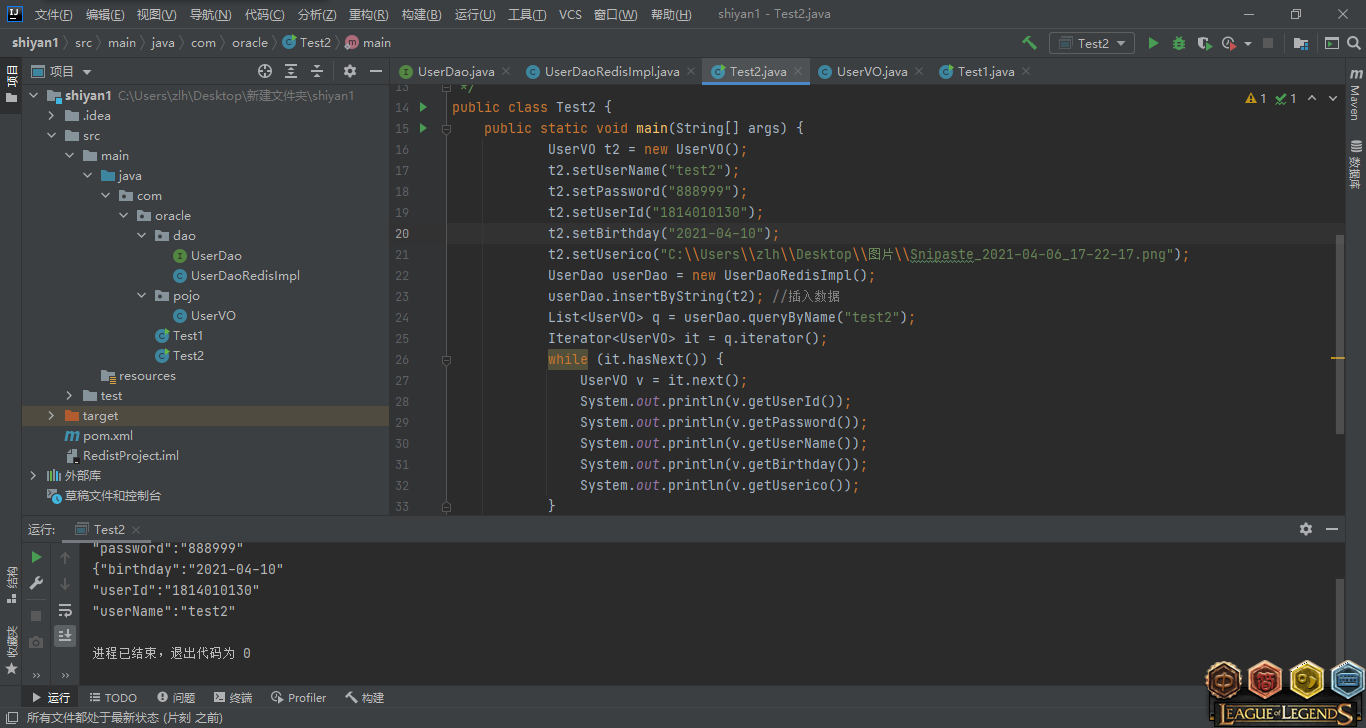Screen dimensions: 1366x728
Task: Open the Profiler tool window button
Action: point(298,698)
